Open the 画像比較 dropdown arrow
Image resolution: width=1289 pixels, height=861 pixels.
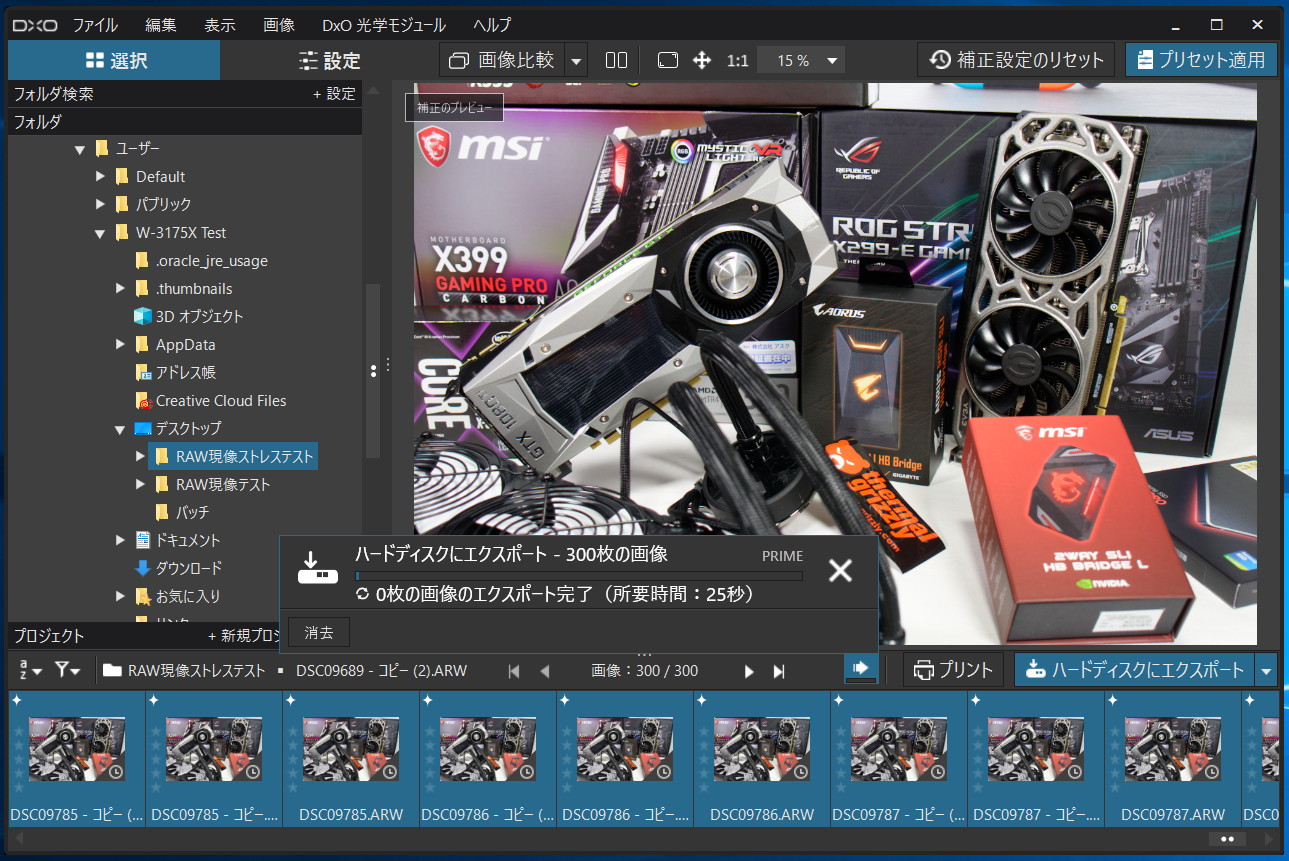(x=576, y=61)
